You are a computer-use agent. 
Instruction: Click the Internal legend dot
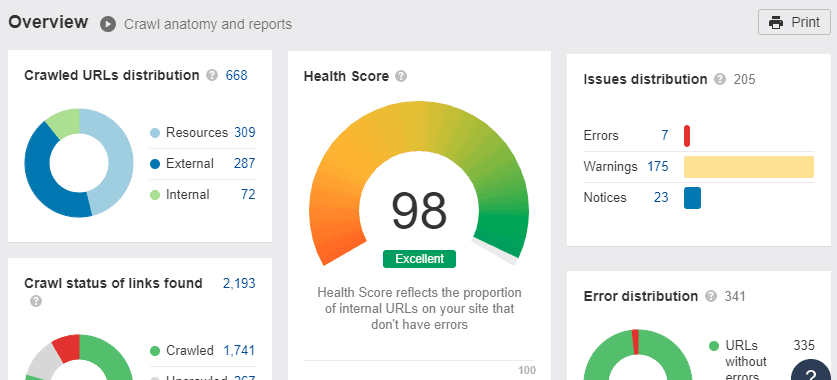(x=155, y=195)
